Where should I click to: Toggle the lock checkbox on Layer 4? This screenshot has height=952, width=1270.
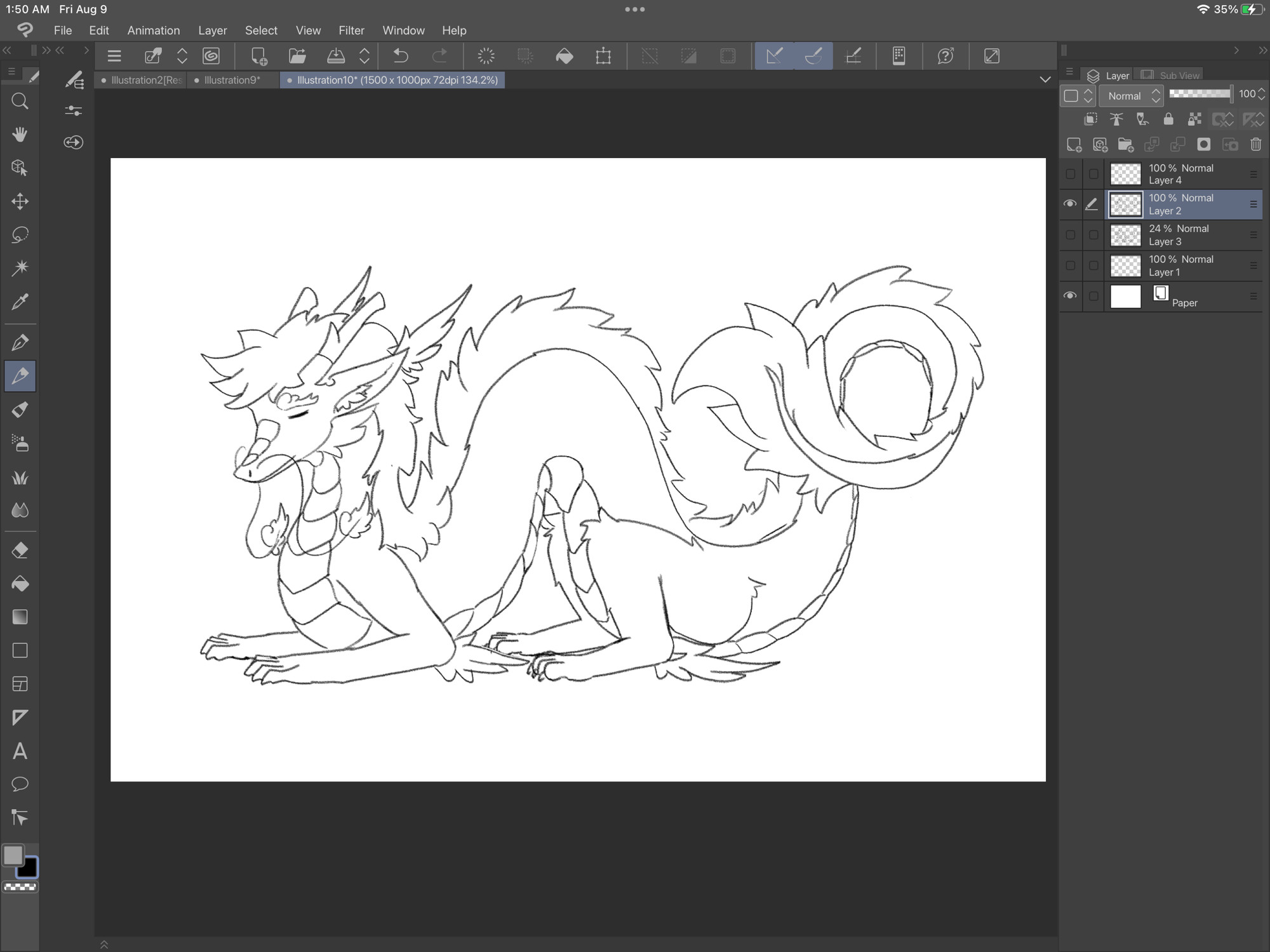tap(1093, 174)
